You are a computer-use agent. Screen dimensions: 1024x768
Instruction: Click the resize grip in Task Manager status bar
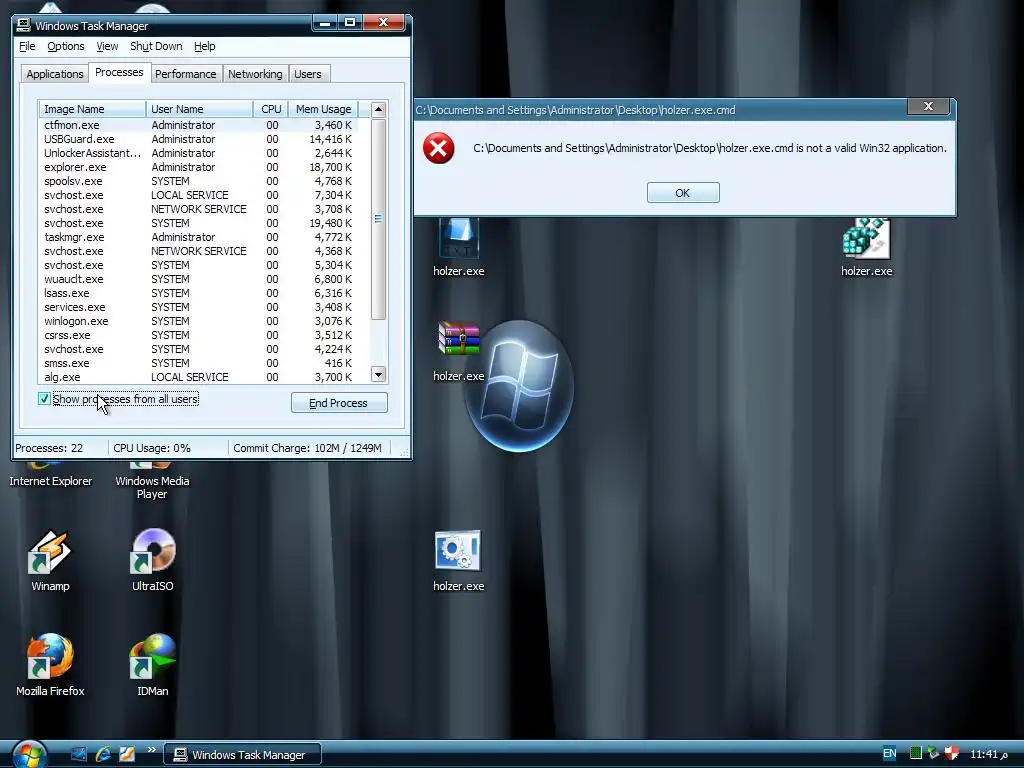(x=404, y=451)
